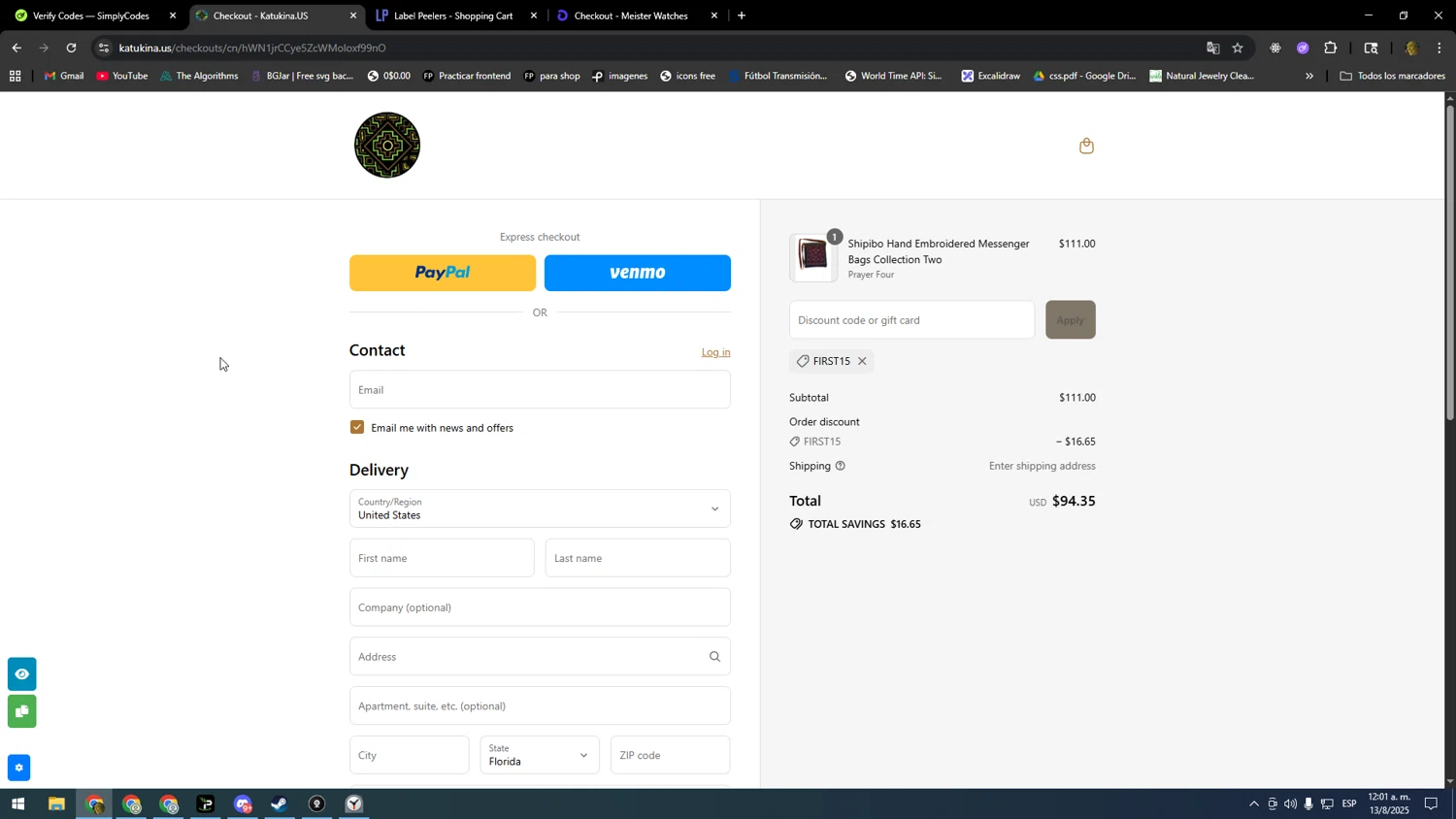Open The Algorithms bookmark
The height and width of the screenshot is (819, 1456).
tap(199, 76)
